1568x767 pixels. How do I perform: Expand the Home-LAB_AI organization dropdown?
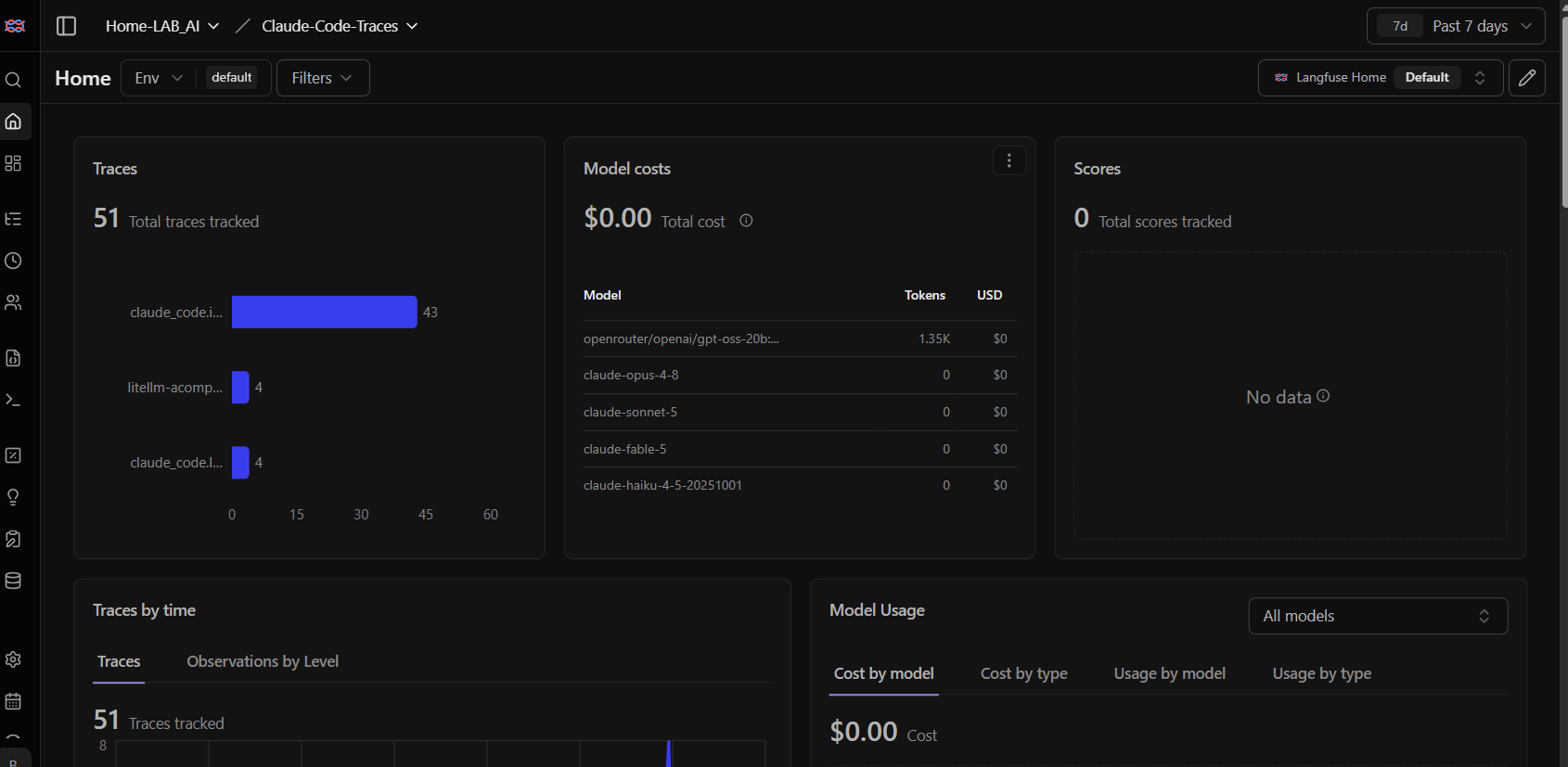coord(162,26)
